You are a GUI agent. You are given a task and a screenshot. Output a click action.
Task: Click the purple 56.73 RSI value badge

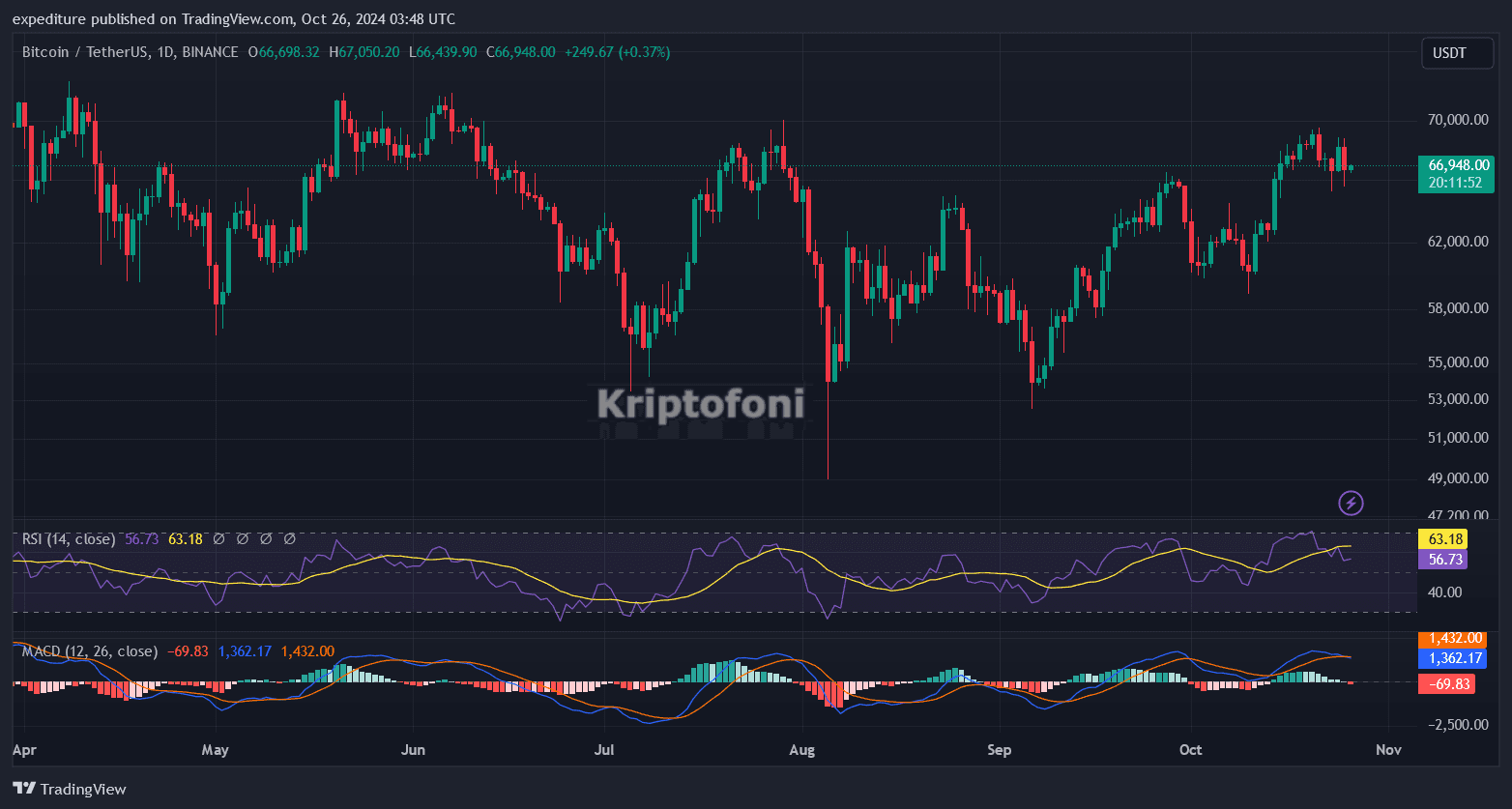[x=1442, y=560]
